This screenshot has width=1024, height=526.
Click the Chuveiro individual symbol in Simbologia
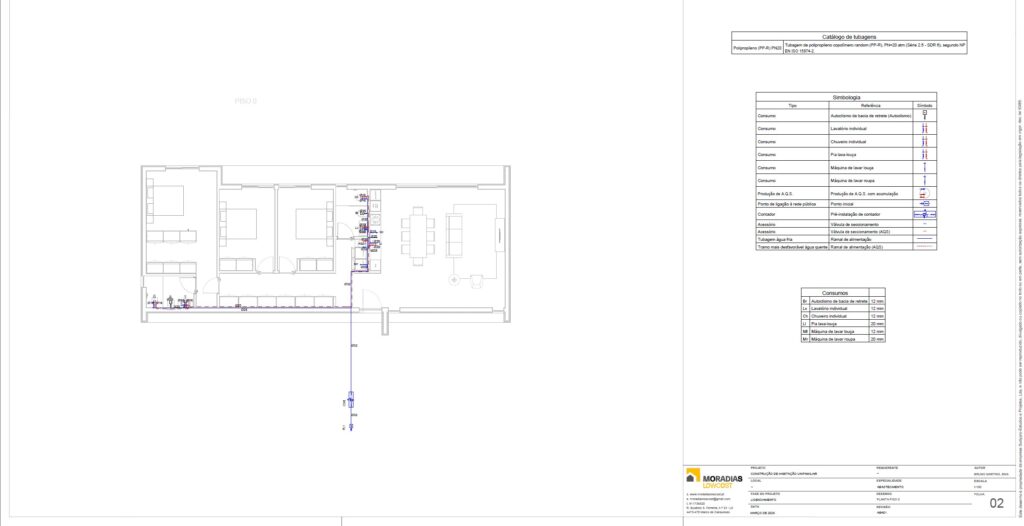925,141
